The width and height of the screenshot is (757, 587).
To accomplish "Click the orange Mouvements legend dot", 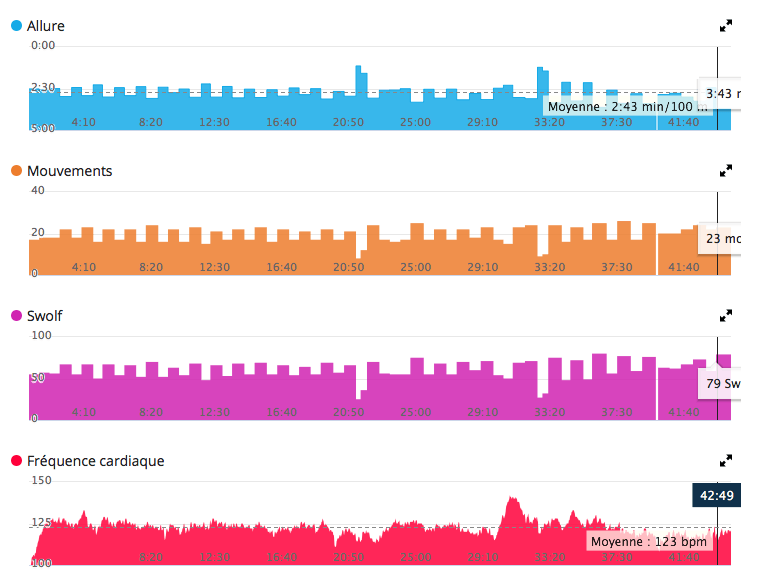I will coord(16,171).
